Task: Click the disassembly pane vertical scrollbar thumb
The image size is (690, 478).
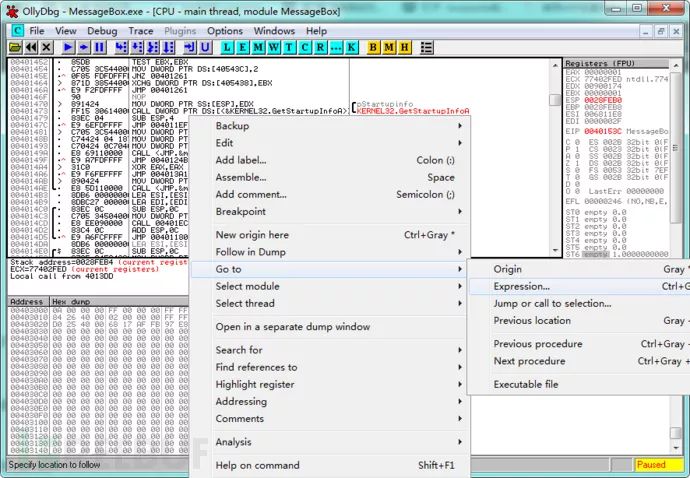Action: (x=555, y=100)
